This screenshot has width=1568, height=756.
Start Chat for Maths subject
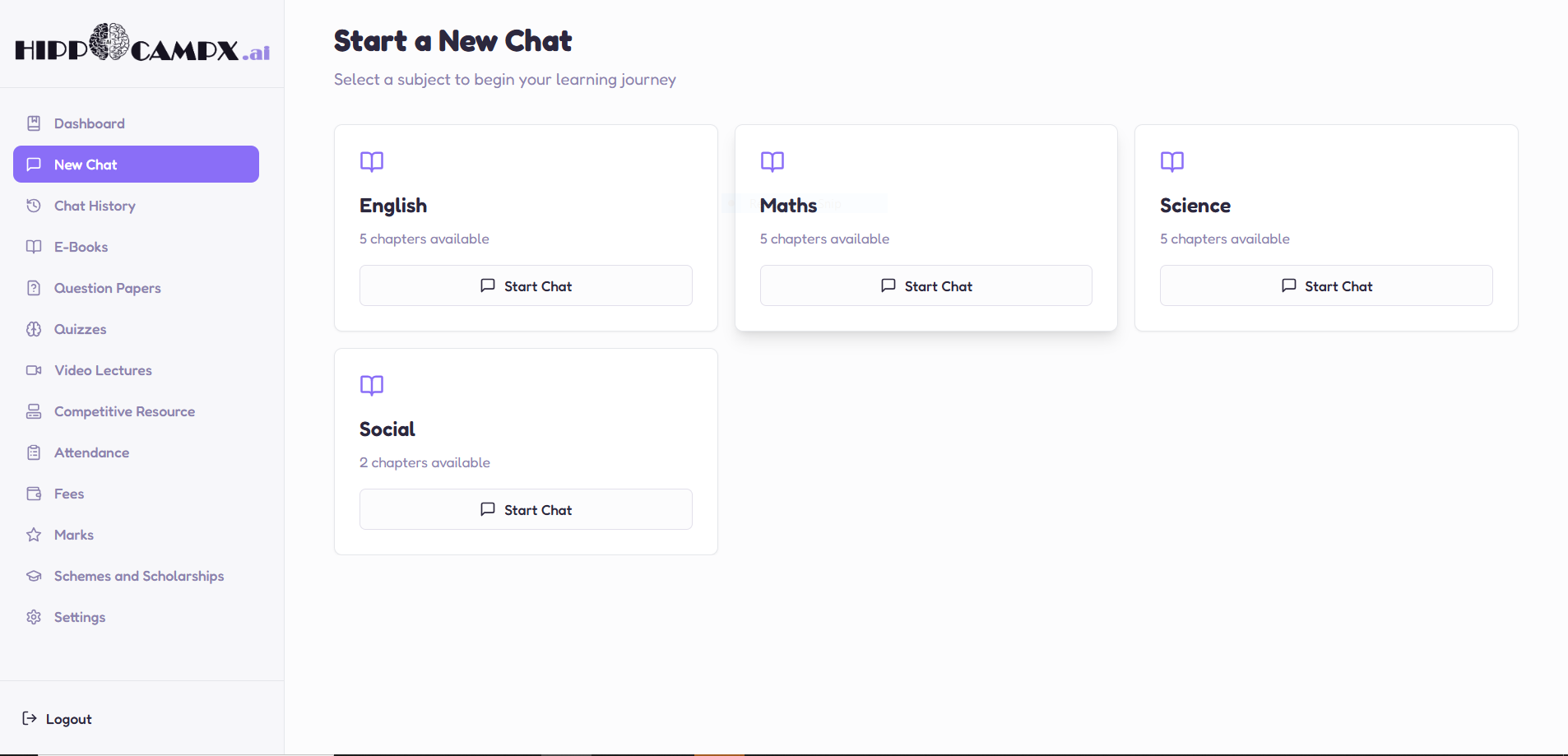click(925, 285)
